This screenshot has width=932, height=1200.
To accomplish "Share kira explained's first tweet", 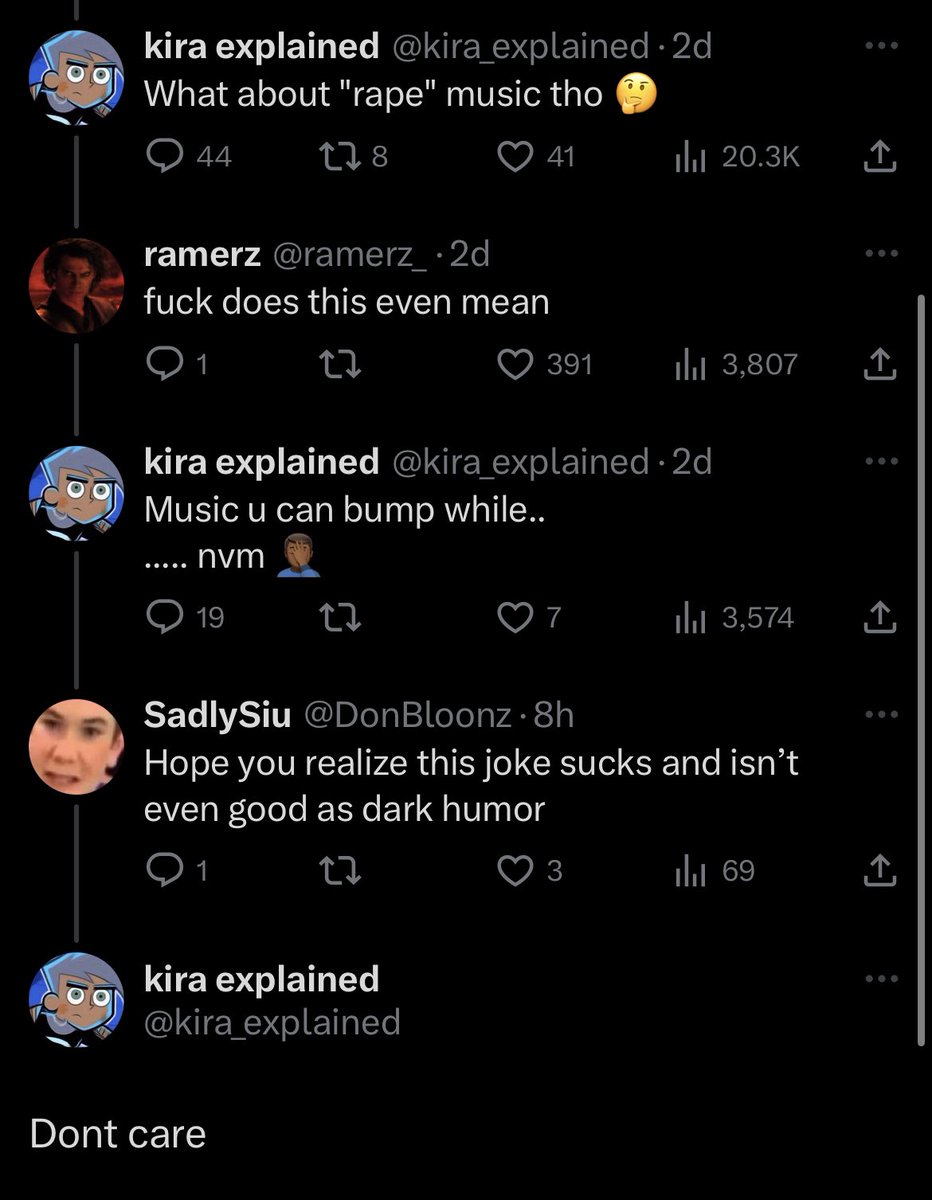I will click(880, 156).
